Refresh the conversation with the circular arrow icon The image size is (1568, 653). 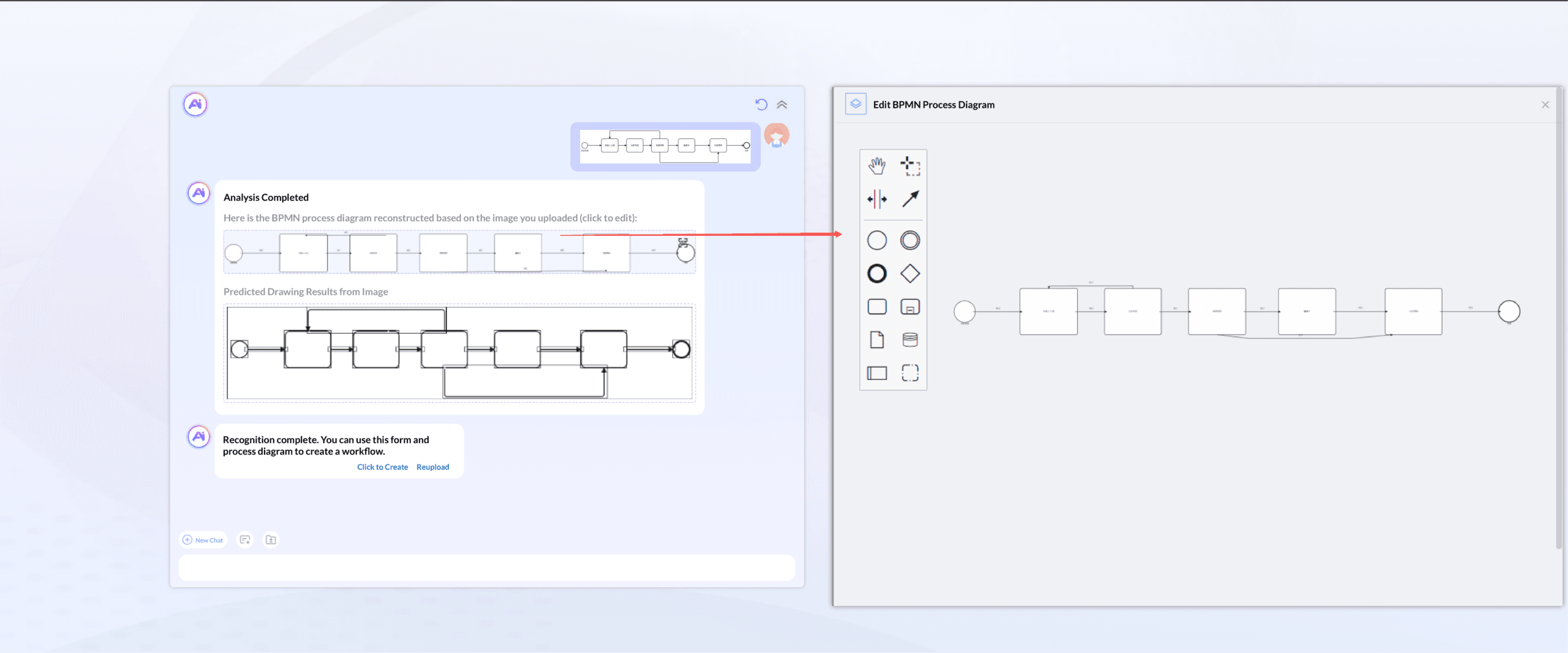tap(761, 105)
